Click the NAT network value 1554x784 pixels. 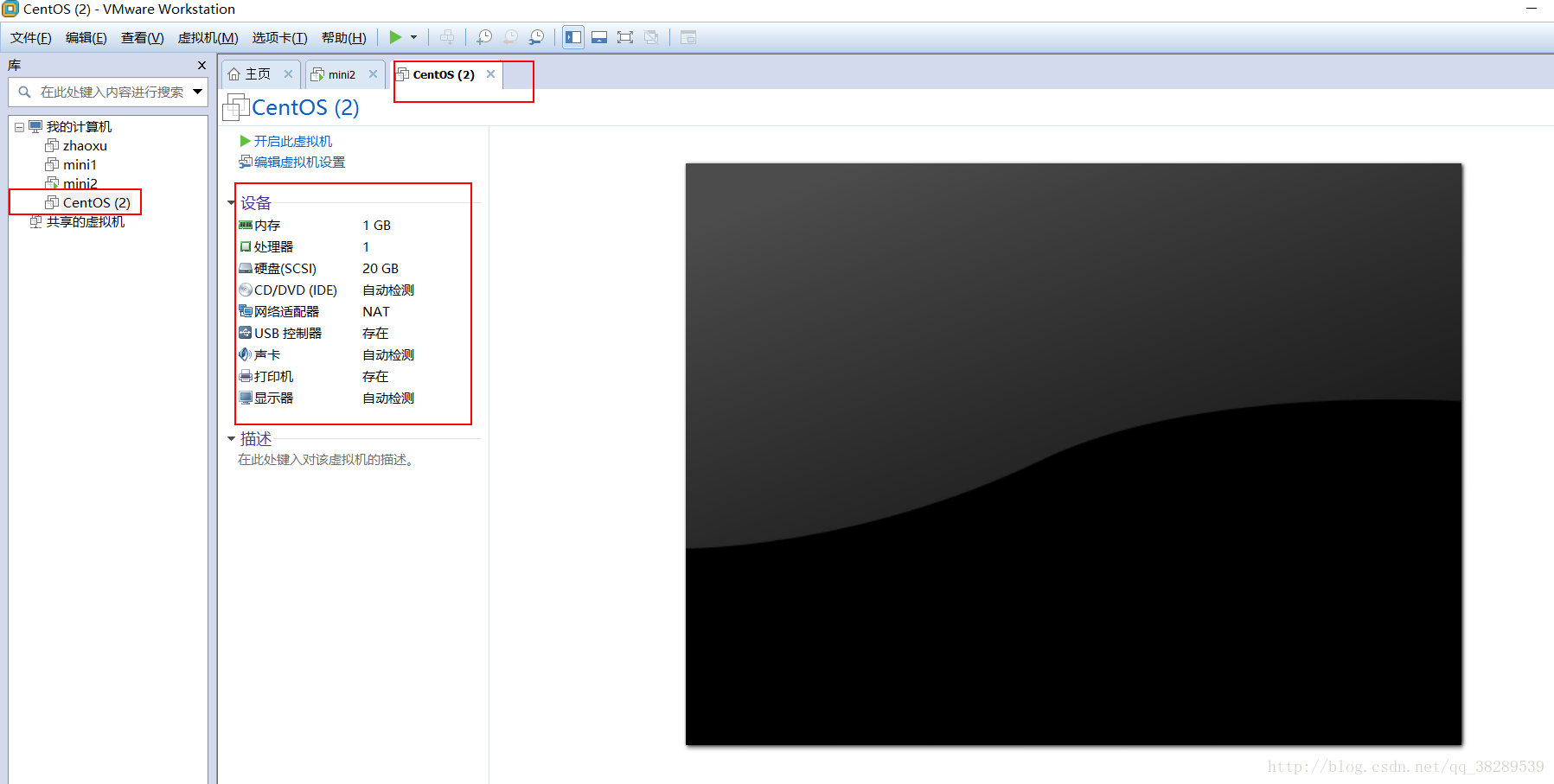pos(376,312)
